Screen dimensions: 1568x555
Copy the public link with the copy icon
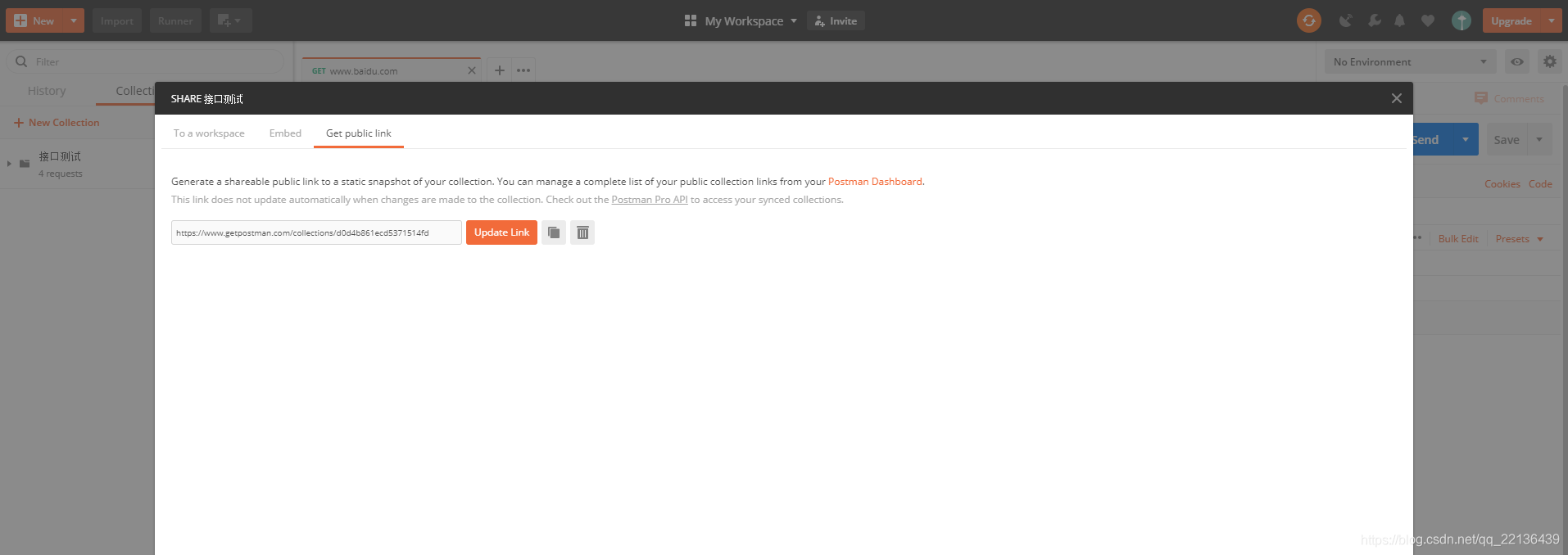pos(554,232)
